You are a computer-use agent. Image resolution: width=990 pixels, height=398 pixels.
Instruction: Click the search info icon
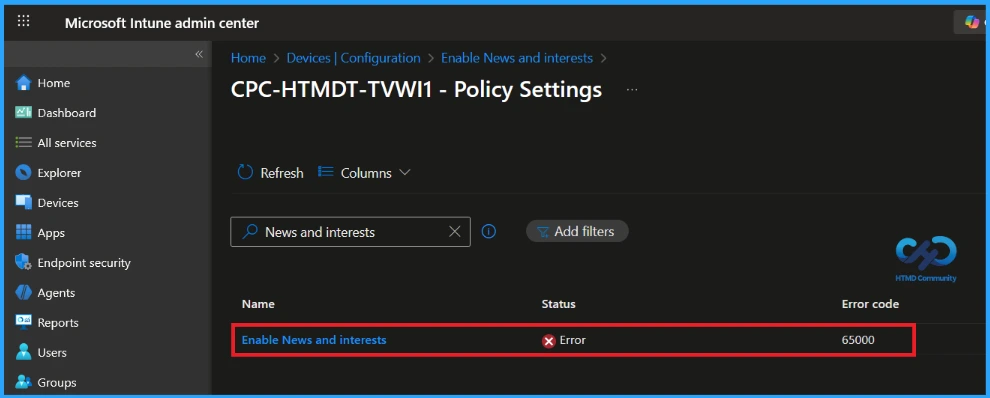pyautogui.click(x=489, y=232)
